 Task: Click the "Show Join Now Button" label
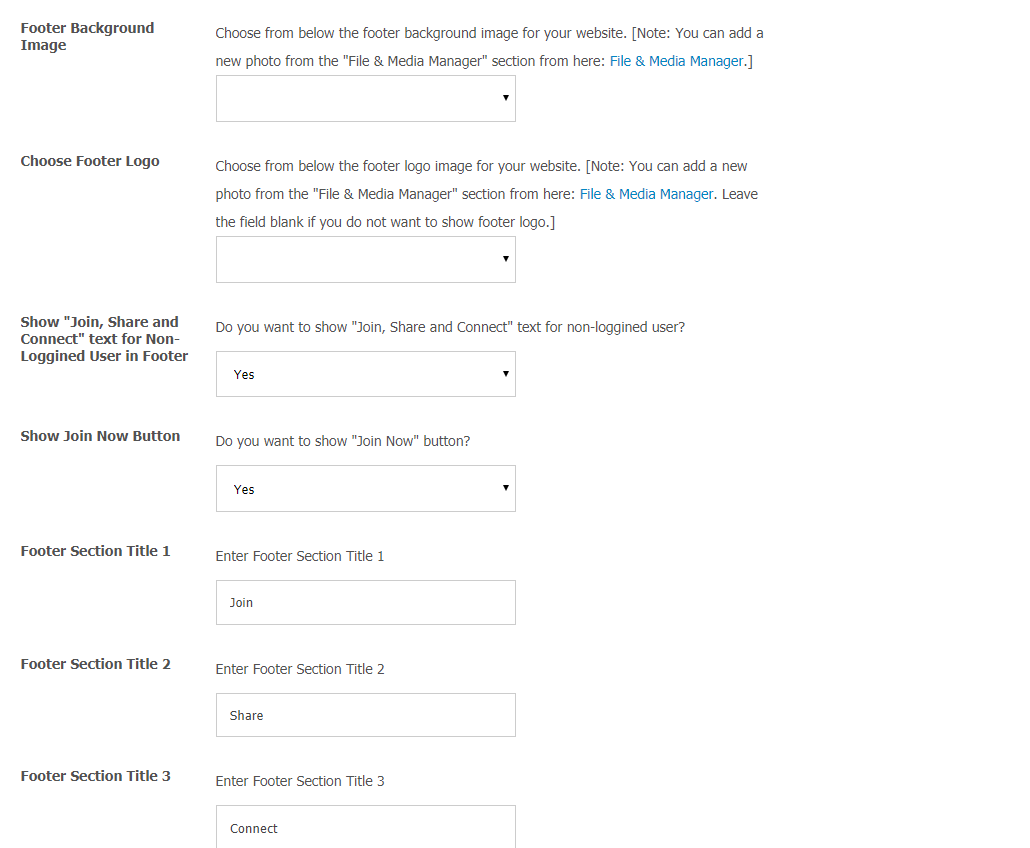[100, 436]
